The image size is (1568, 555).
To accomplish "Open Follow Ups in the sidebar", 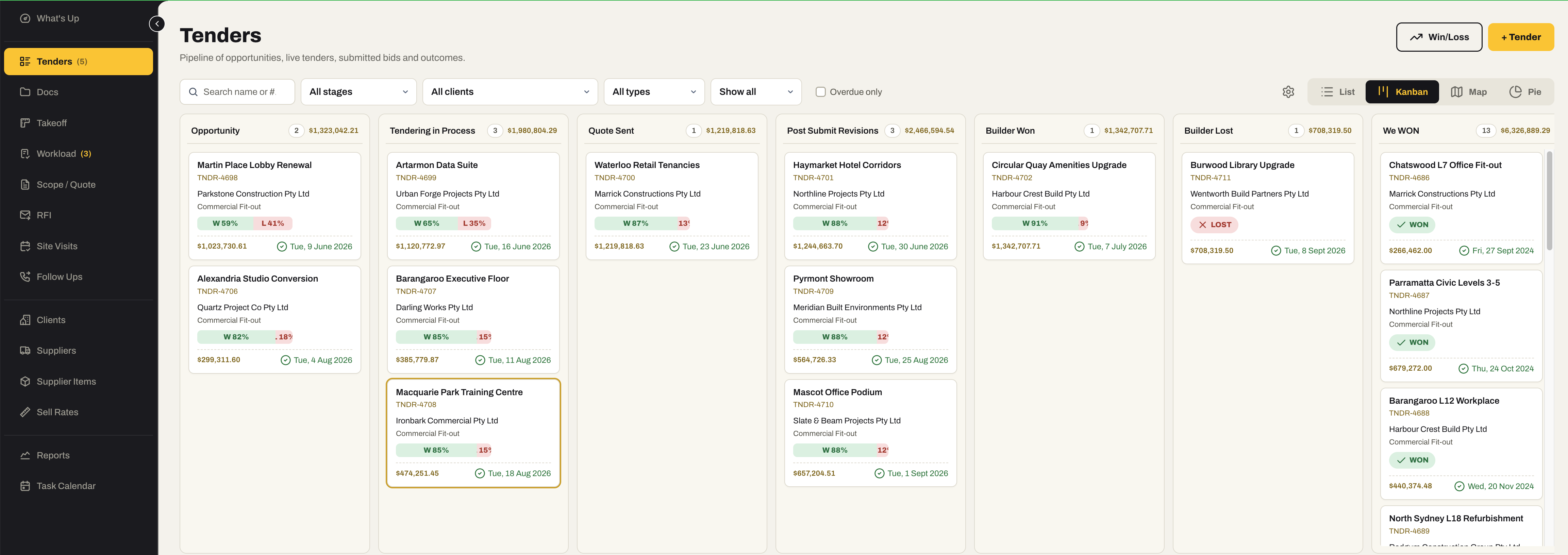I will click(79, 276).
